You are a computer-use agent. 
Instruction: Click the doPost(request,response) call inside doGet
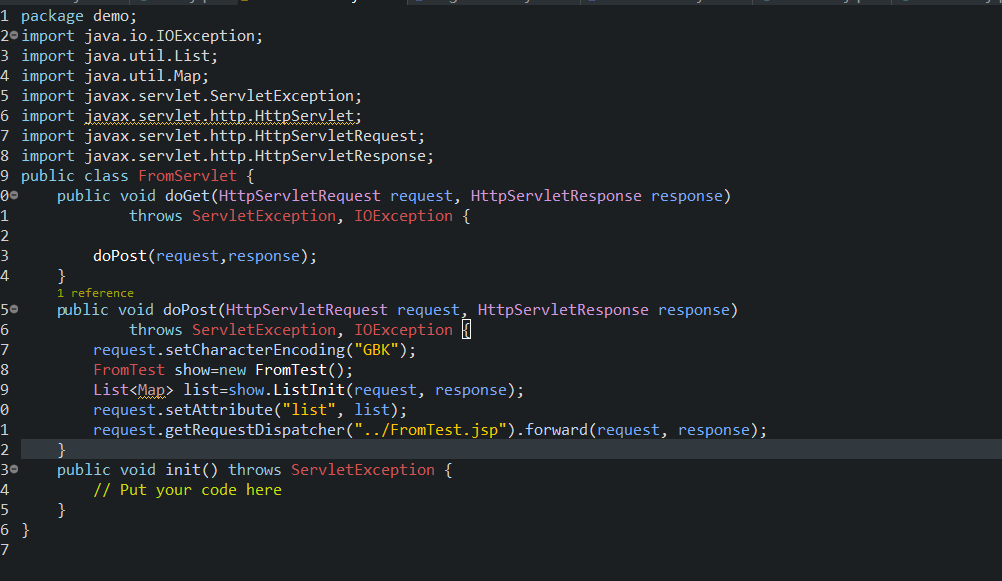coord(204,256)
